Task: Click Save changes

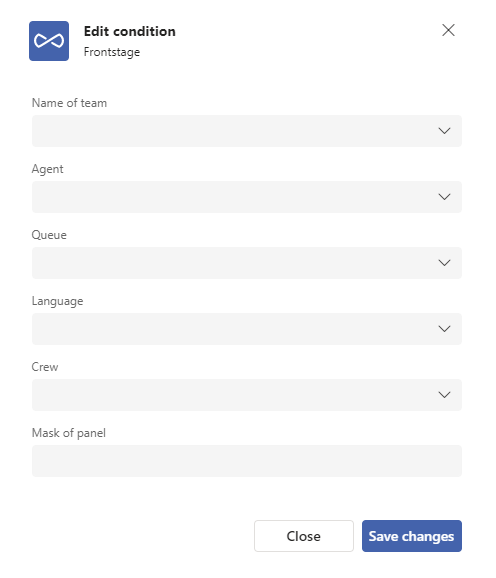Action: coord(412,536)
